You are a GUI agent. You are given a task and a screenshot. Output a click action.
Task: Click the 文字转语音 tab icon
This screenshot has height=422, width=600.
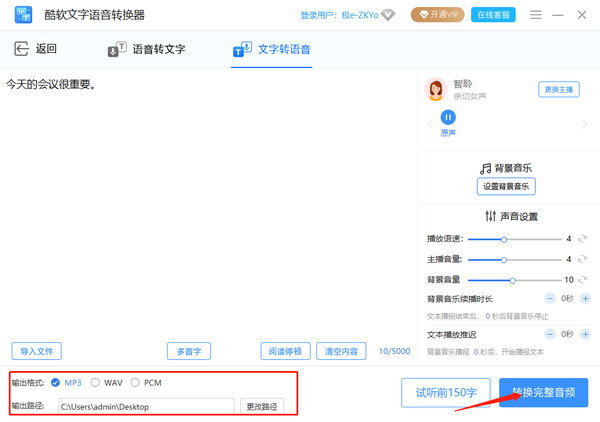242,49
